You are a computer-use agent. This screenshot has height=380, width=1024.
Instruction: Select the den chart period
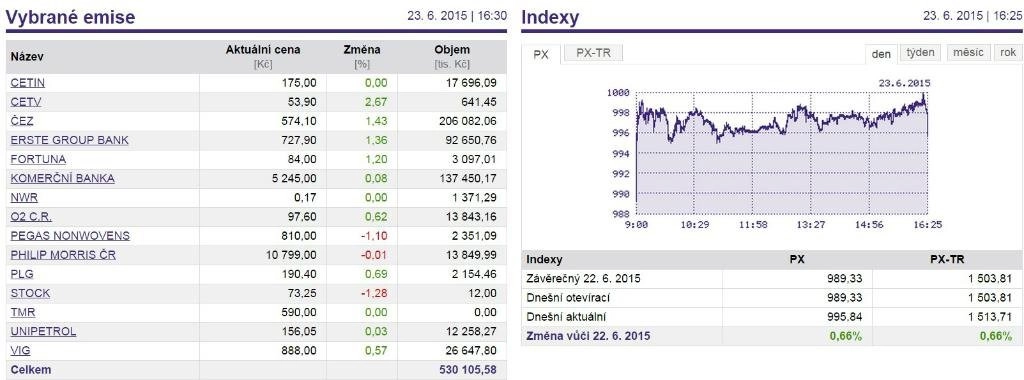881,54
